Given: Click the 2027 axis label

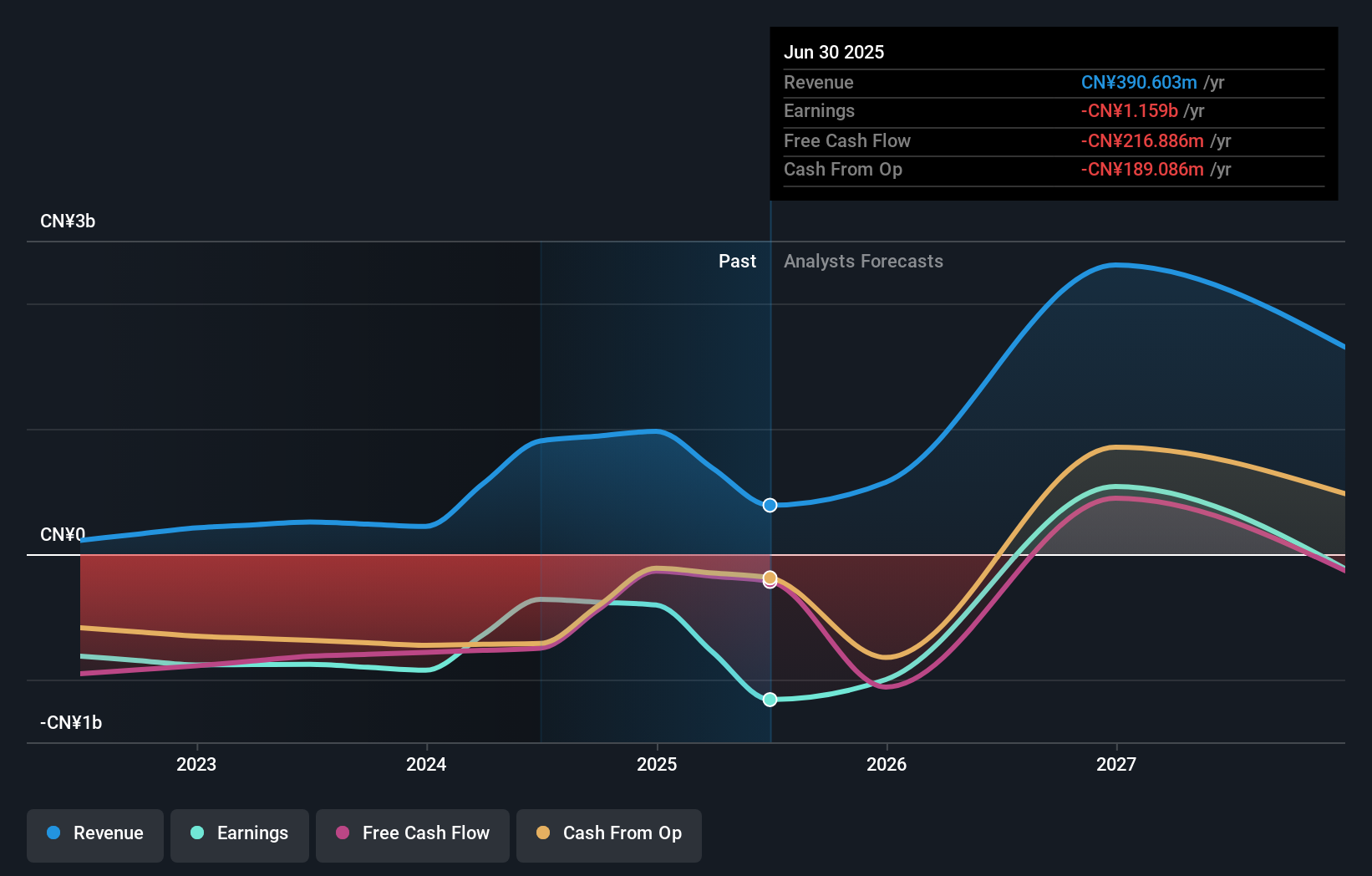Looking at the screenshot, I should click(x=1118, y=763).
